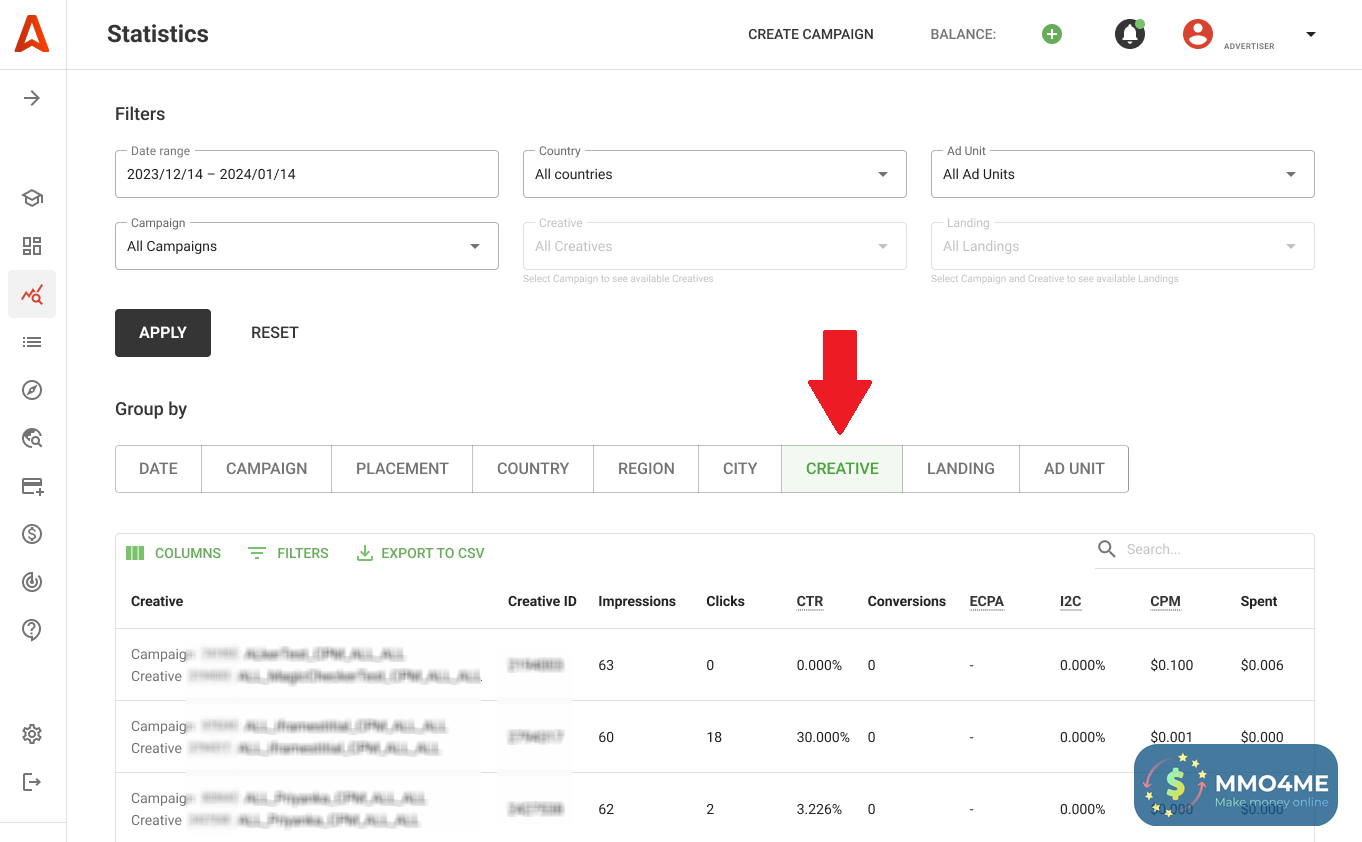
Task: Group statistics by Placement
Action: (x=402, y=469)
